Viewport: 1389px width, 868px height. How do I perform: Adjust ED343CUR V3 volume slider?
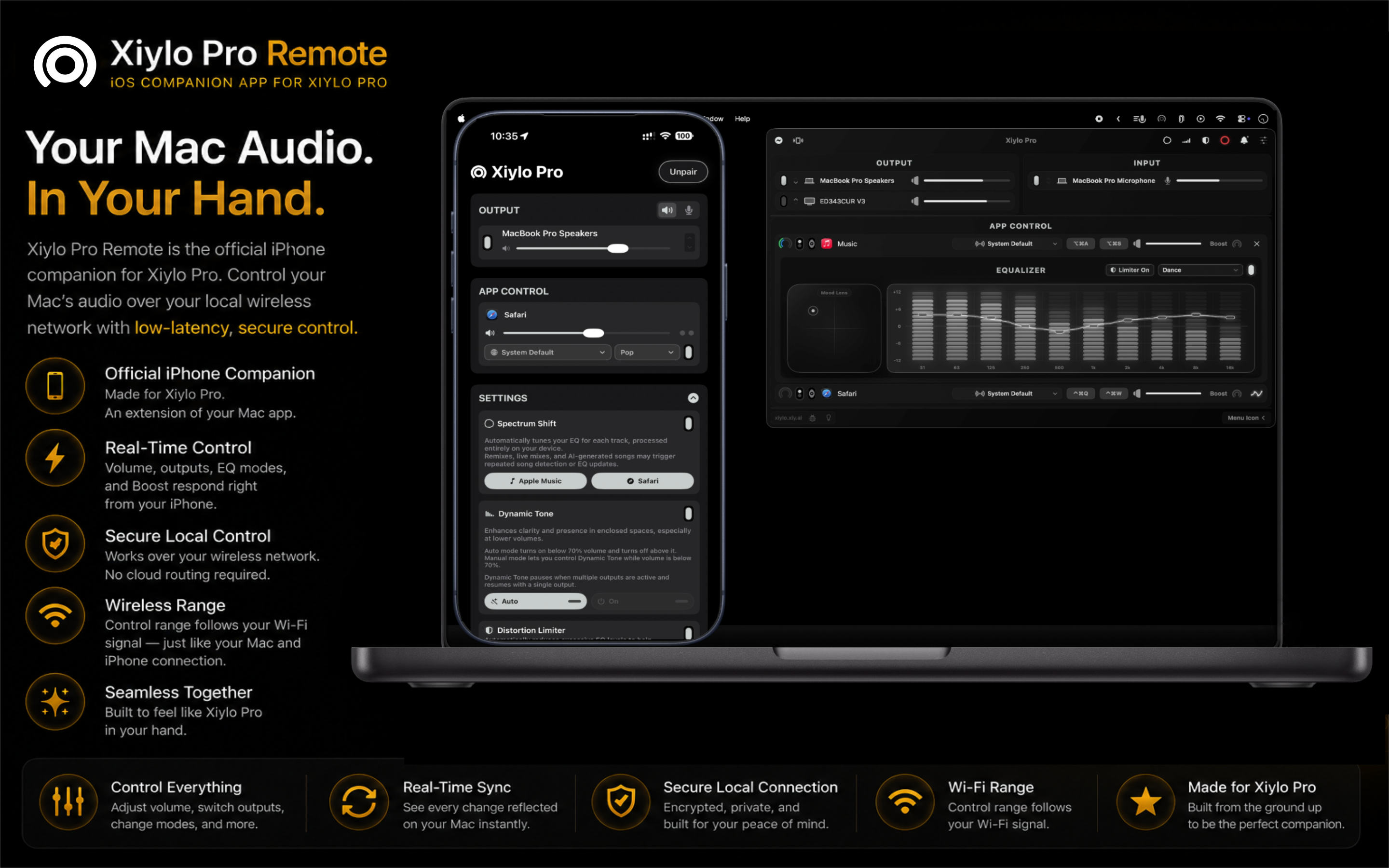[966, 201]
